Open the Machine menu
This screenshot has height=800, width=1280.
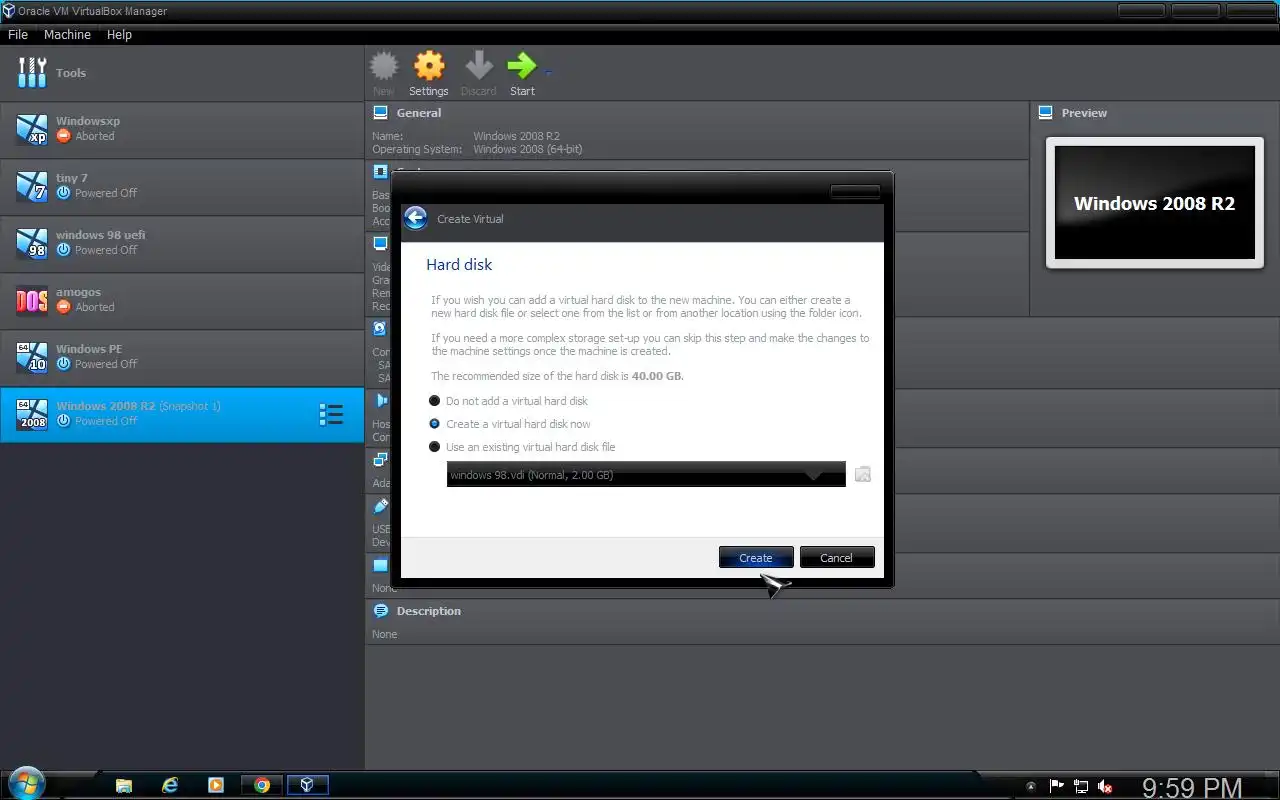[x=67, y=34]
